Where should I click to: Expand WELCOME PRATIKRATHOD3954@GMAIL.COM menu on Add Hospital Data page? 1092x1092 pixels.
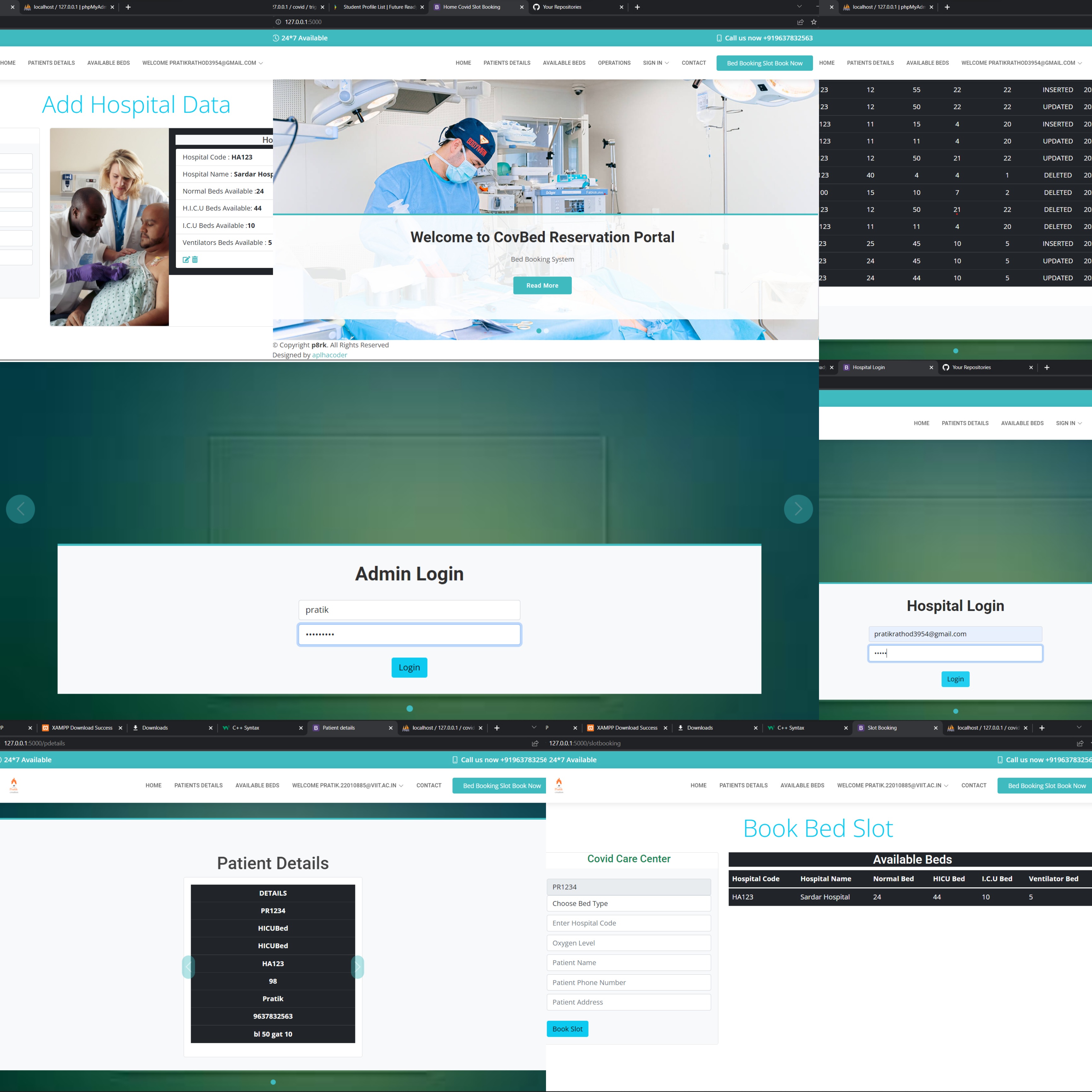pyautogui.click(x=202, y=63)
